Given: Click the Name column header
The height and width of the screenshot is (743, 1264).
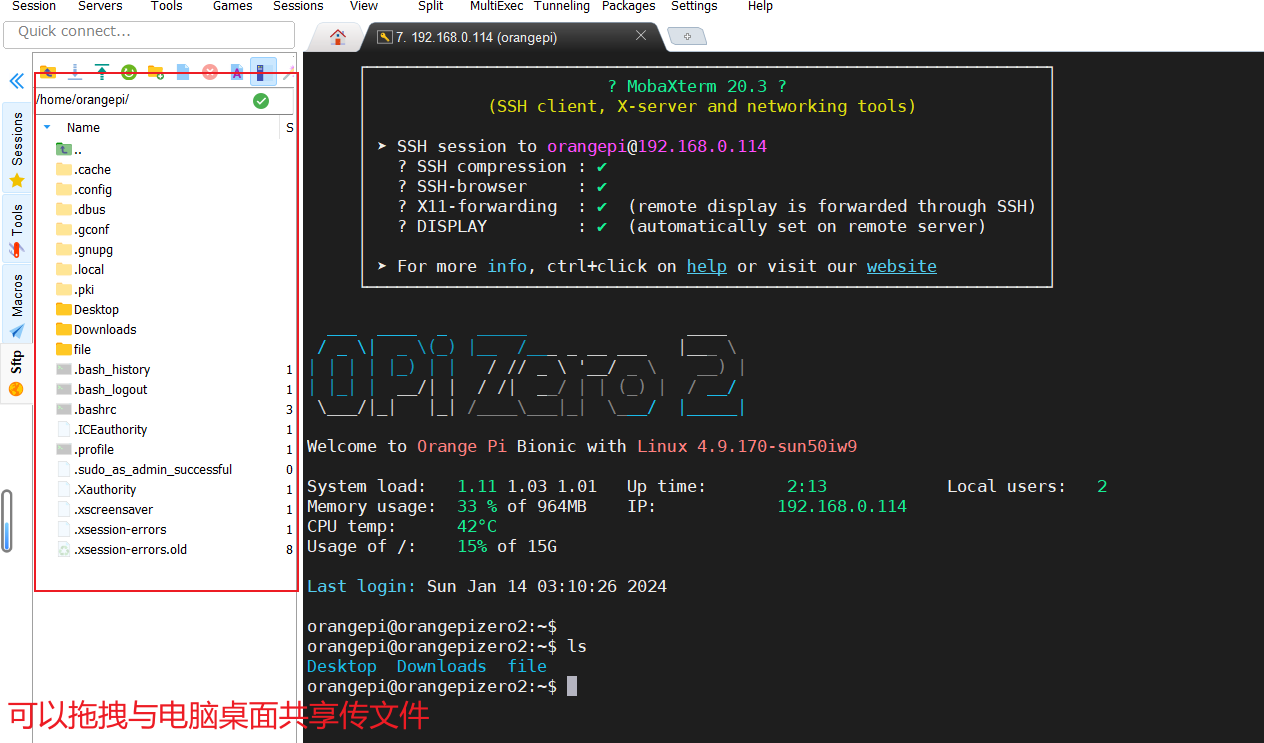Looking at the screenshot, I should point(83,127).
